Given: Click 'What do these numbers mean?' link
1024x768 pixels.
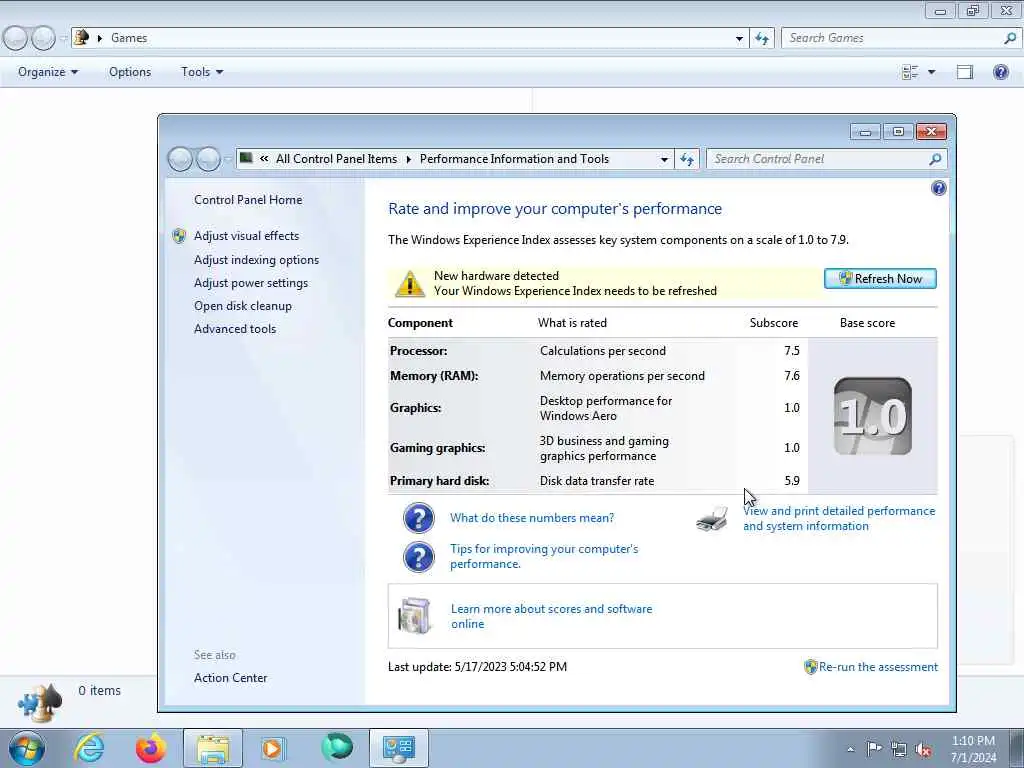Looking at the screenshot, I should [532, 518].
